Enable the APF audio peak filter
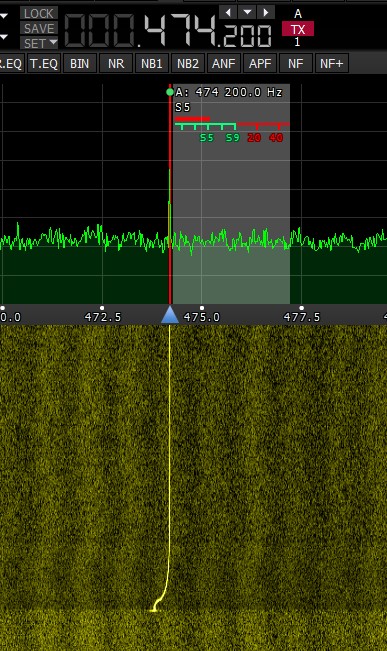387x651 pixels. (x=260, y=64)
